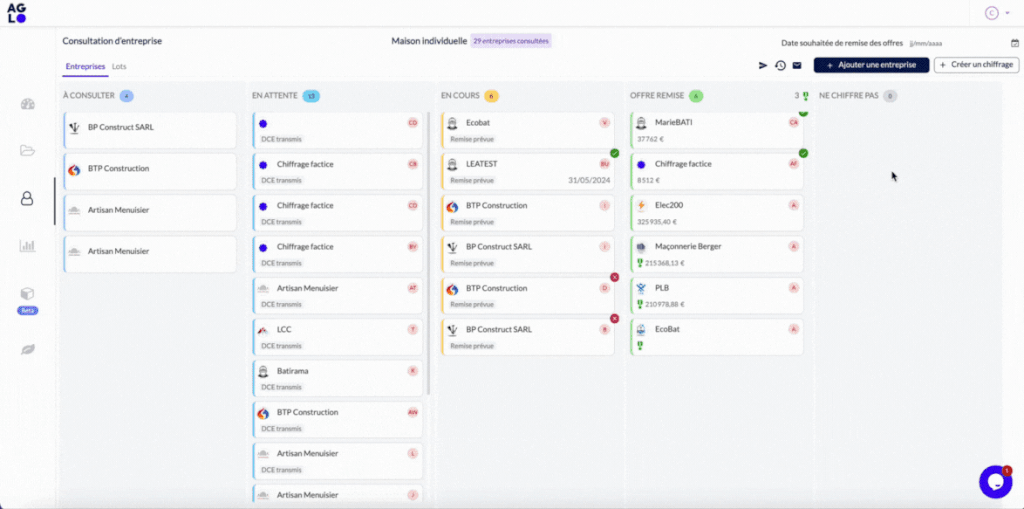Click Ajouter une entreprise button
The image size is (1024, 509).
(871, 65)
